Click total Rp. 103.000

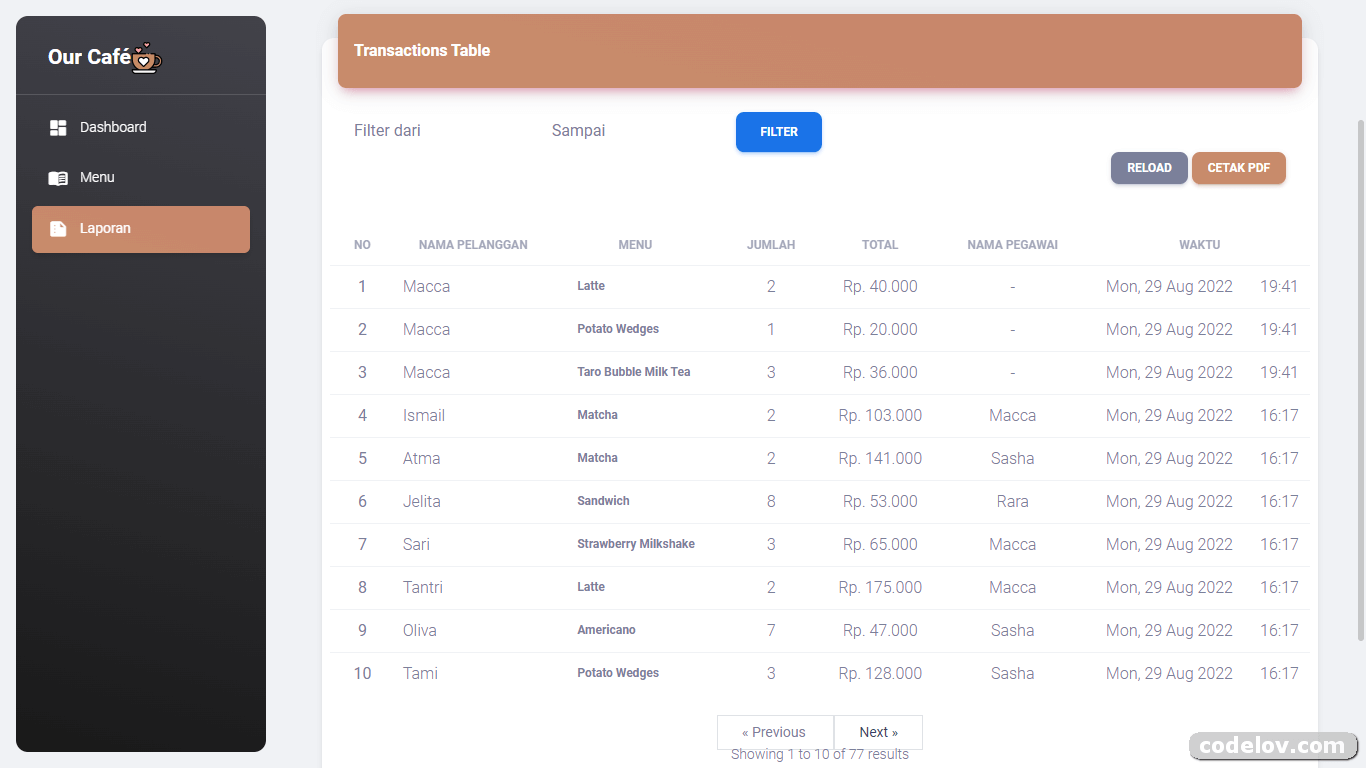[880, 415]
